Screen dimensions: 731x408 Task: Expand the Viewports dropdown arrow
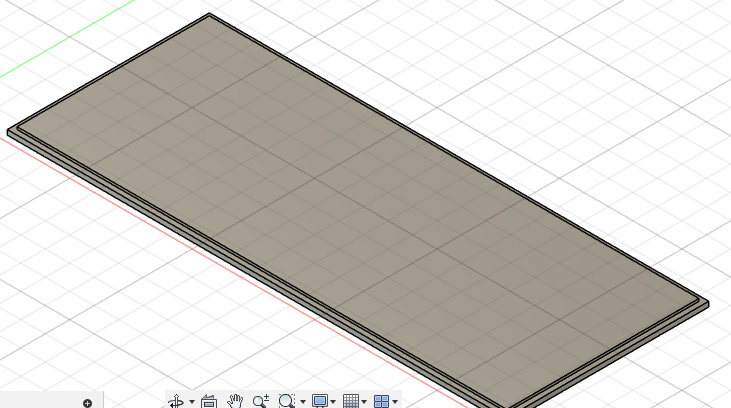point(395,402)
